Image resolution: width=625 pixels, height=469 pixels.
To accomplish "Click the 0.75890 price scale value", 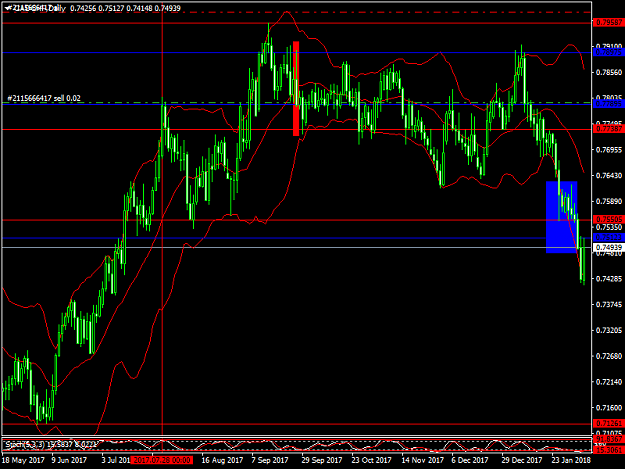I will 609,201.
